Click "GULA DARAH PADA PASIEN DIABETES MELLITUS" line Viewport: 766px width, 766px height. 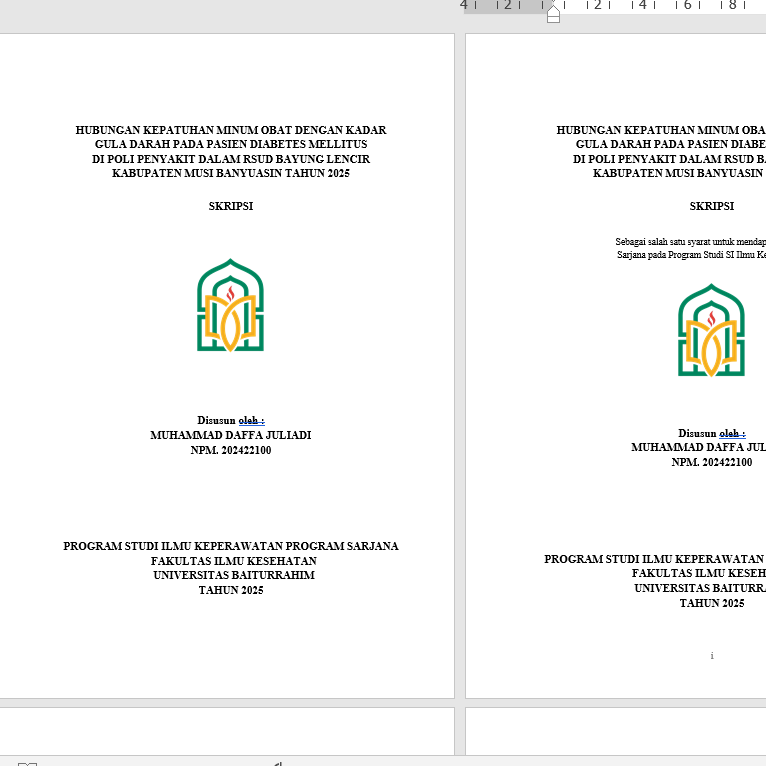231,144
